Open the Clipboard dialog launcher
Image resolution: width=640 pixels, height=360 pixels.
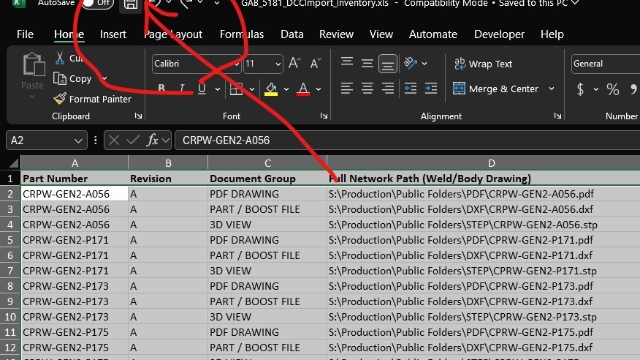click(138, 116)
